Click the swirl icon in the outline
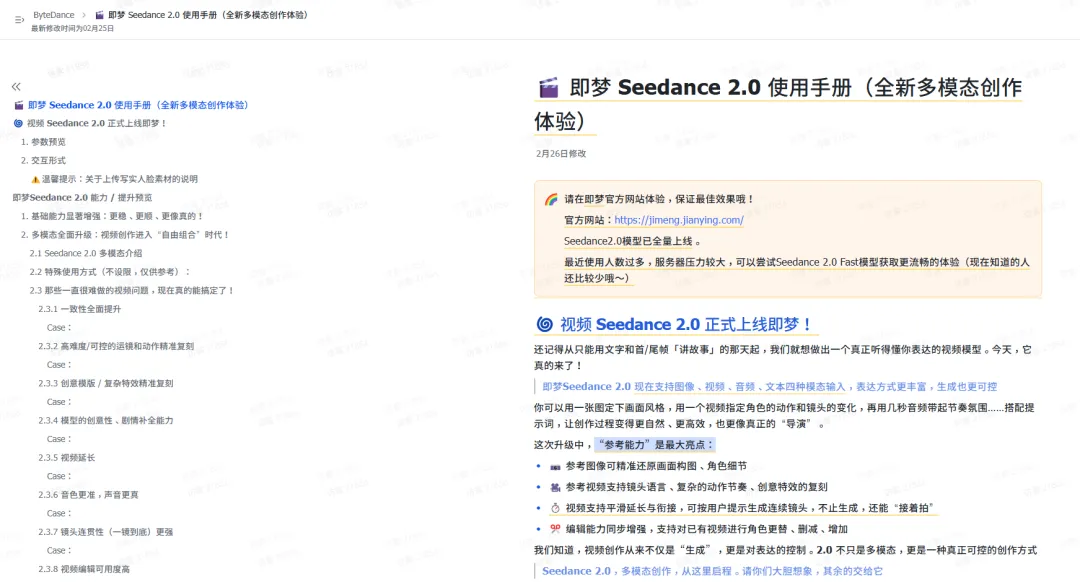 pos(19,123)
